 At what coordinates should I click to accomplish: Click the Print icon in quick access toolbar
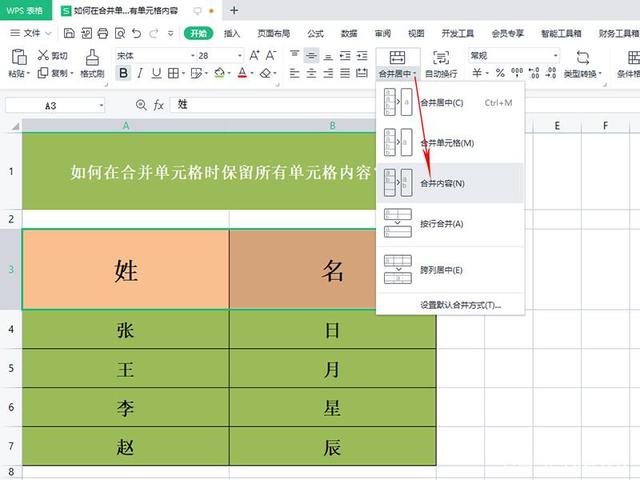point(103,33)
